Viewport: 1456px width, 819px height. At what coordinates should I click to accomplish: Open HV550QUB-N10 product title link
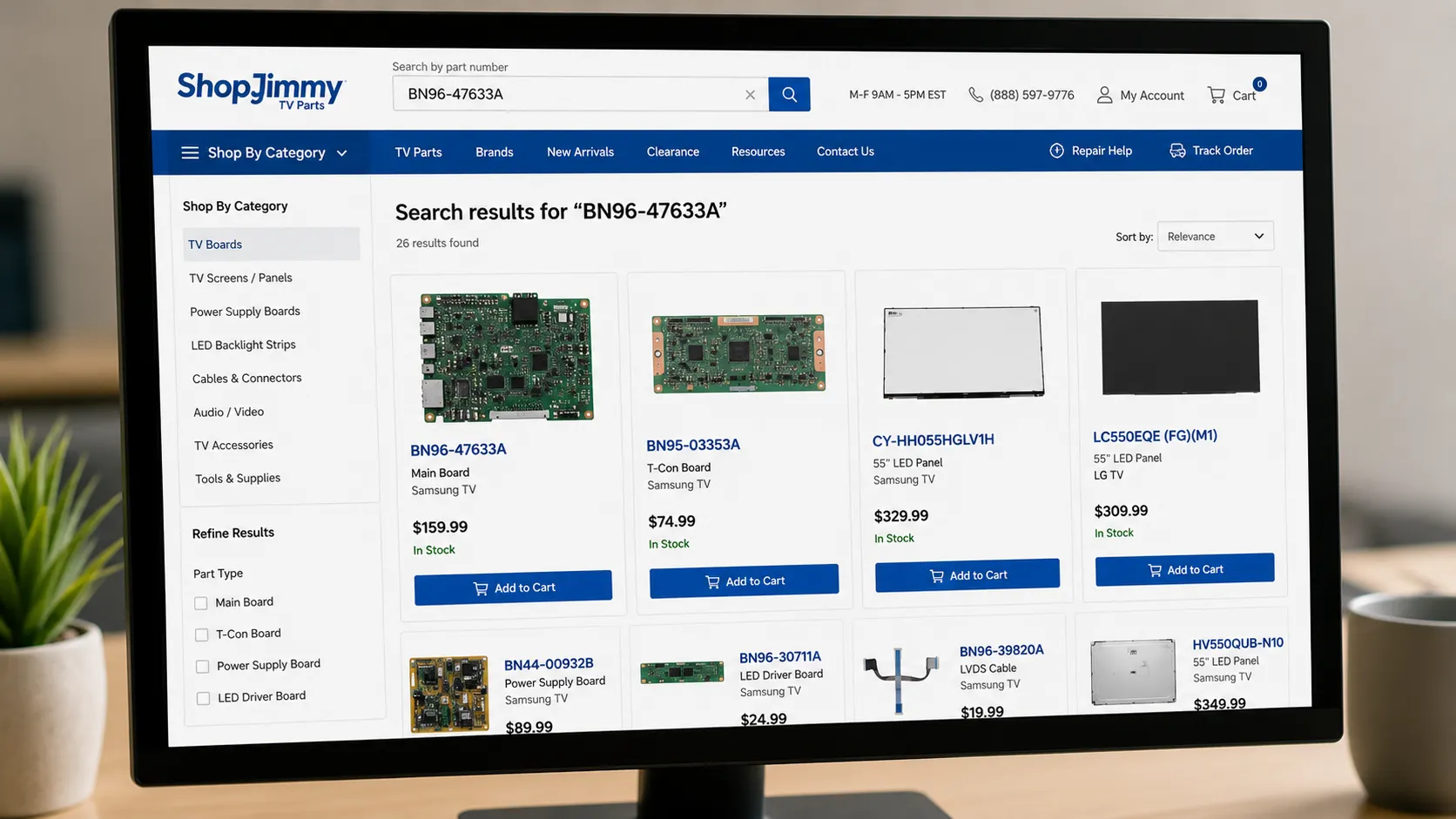1237,643
